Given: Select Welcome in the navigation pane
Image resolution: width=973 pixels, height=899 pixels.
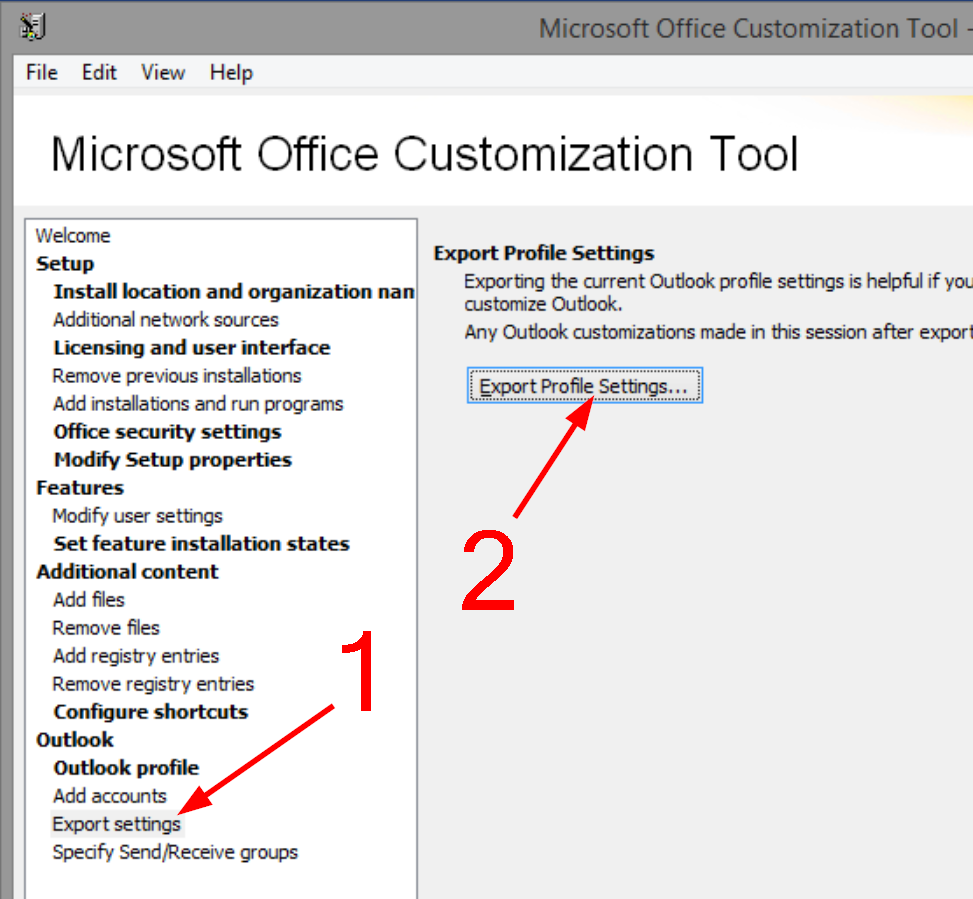Looking at the screenshot, I should pyautogui.click(x=73, y=236).
